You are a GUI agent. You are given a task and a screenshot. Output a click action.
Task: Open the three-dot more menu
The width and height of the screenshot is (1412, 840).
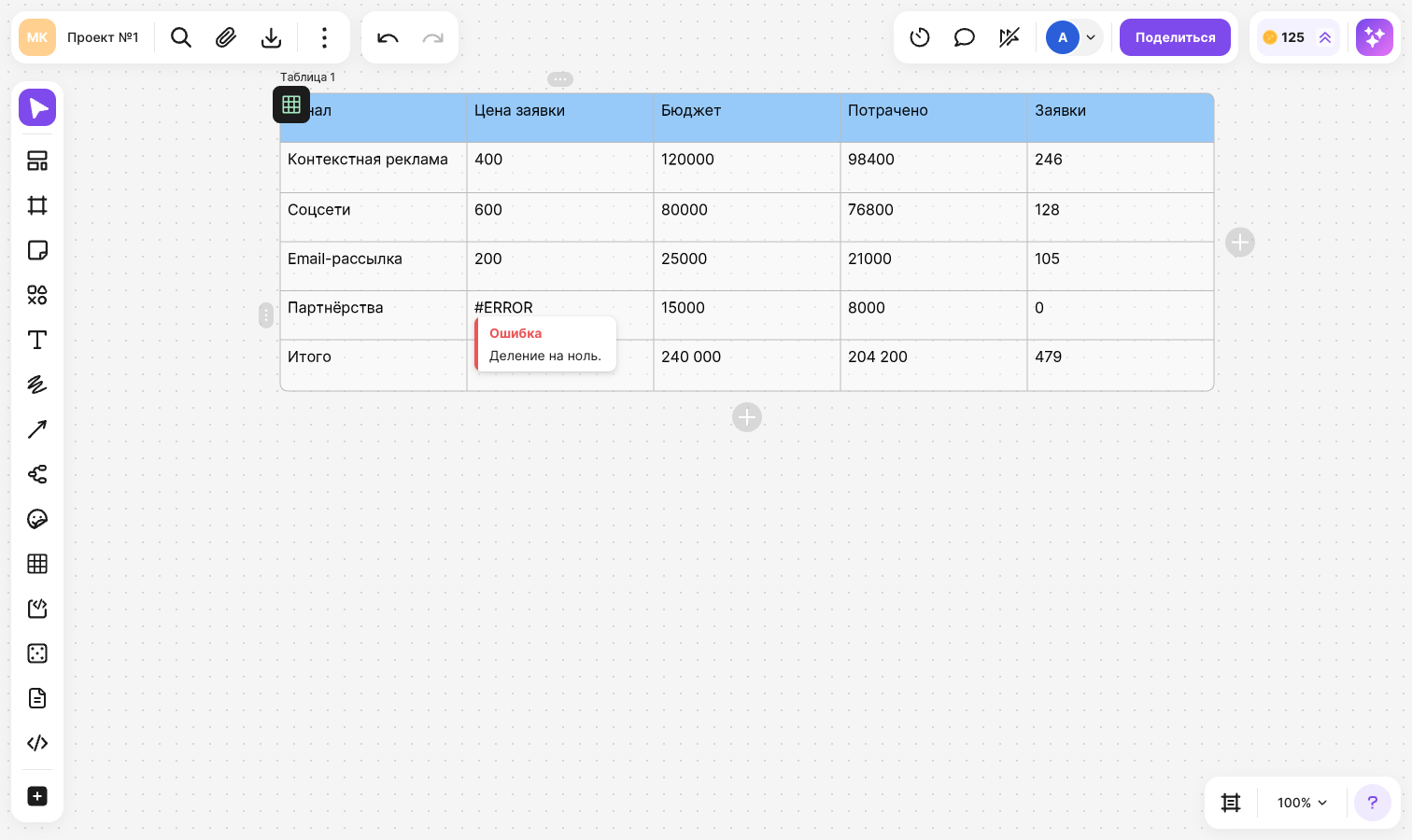pos(324,37)
